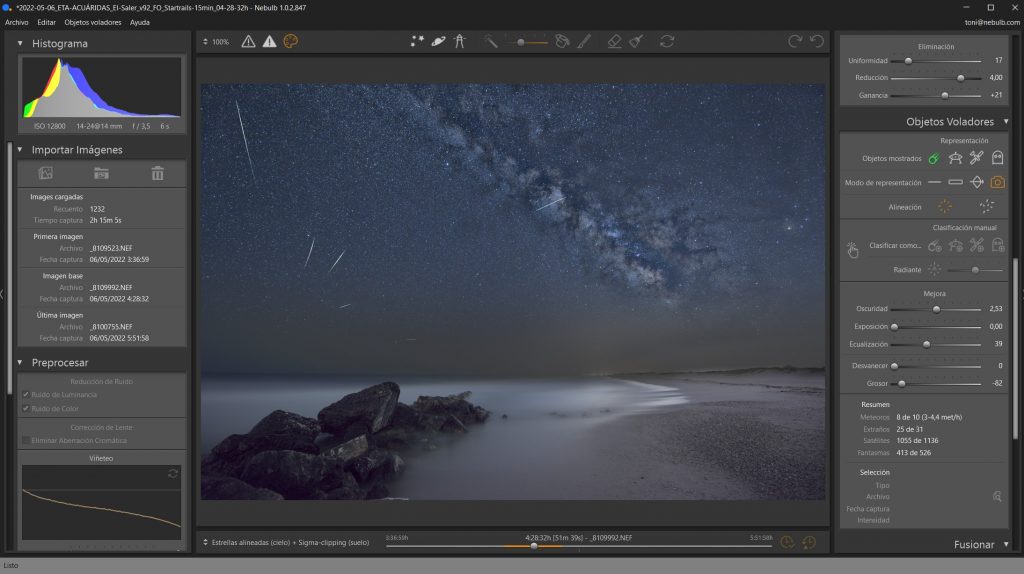Collapse the Histograma panel
The height and width of the screenshot is (574, 1024).
pos(20,44)
